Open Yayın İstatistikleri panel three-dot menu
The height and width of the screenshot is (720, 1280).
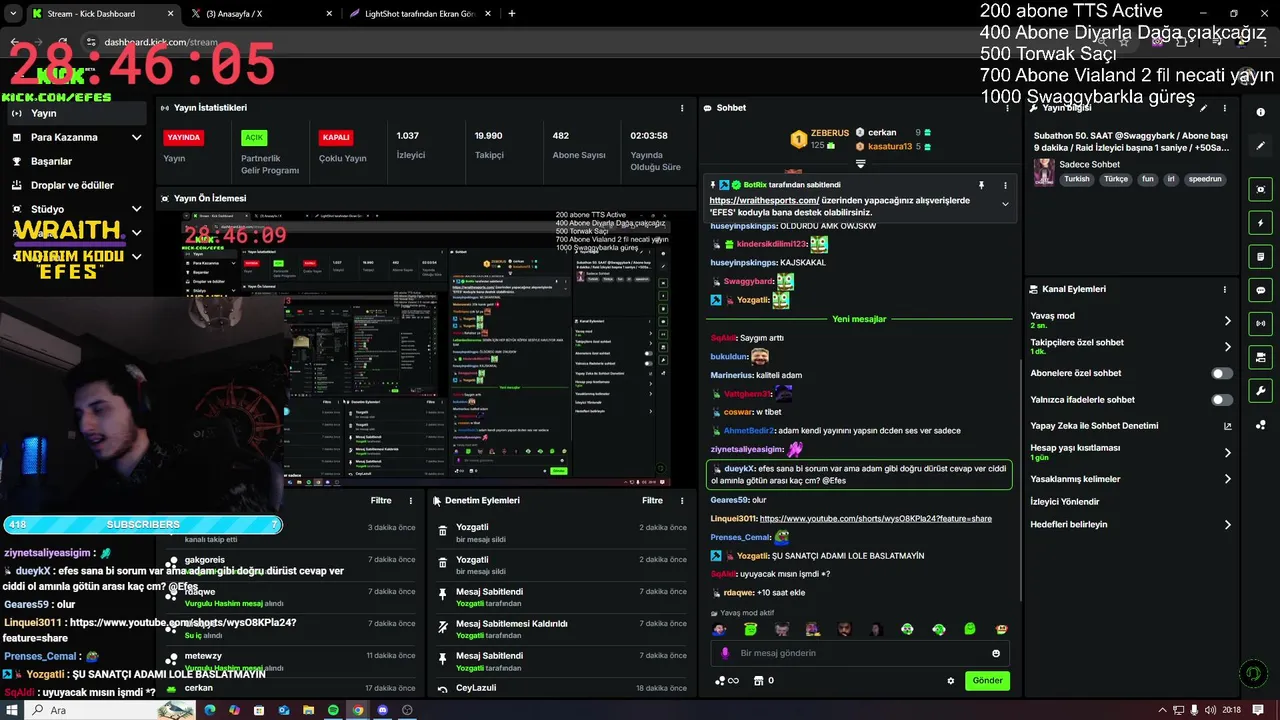(683, 108)
